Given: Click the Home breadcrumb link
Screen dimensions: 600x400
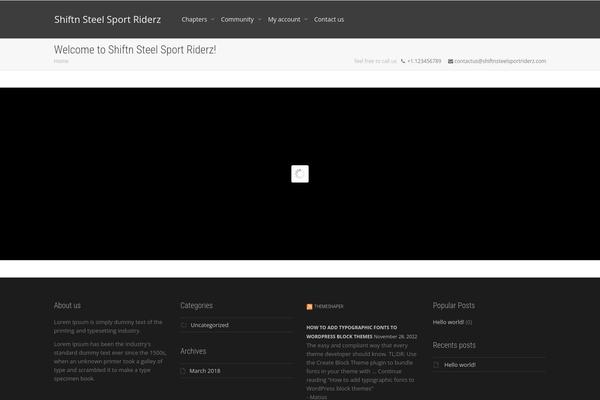Looking at the screenshot, I should 61,61.
